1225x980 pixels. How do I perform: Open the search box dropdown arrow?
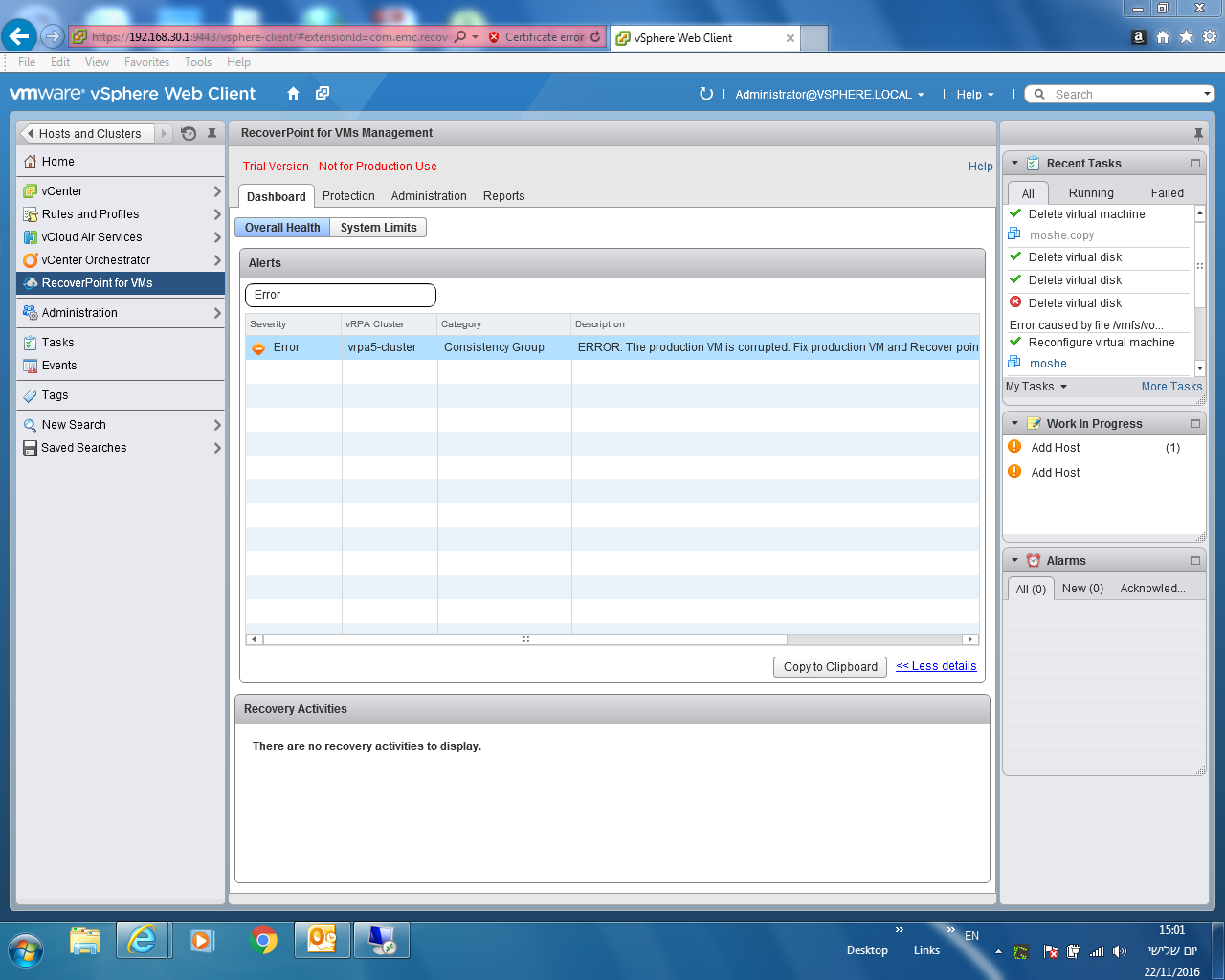(x=1207, y=94)
